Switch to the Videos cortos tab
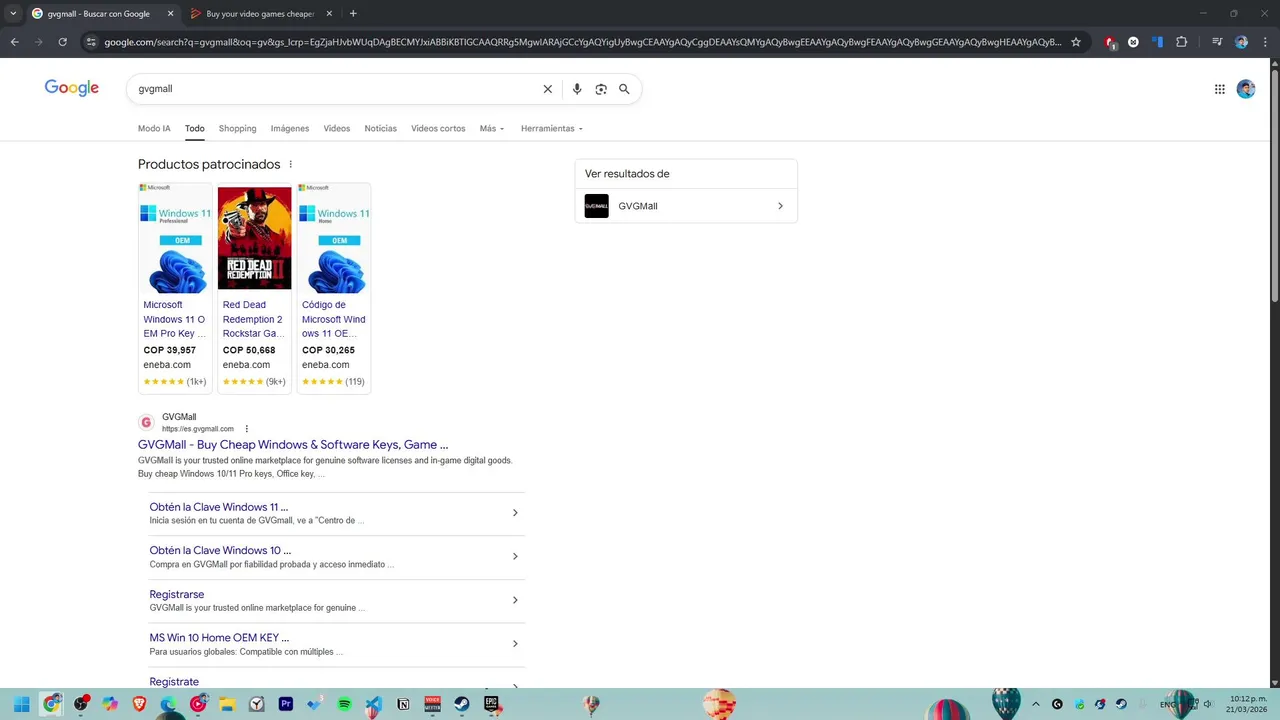This screenshot has width=1280, height=720. tap(438, 129)
